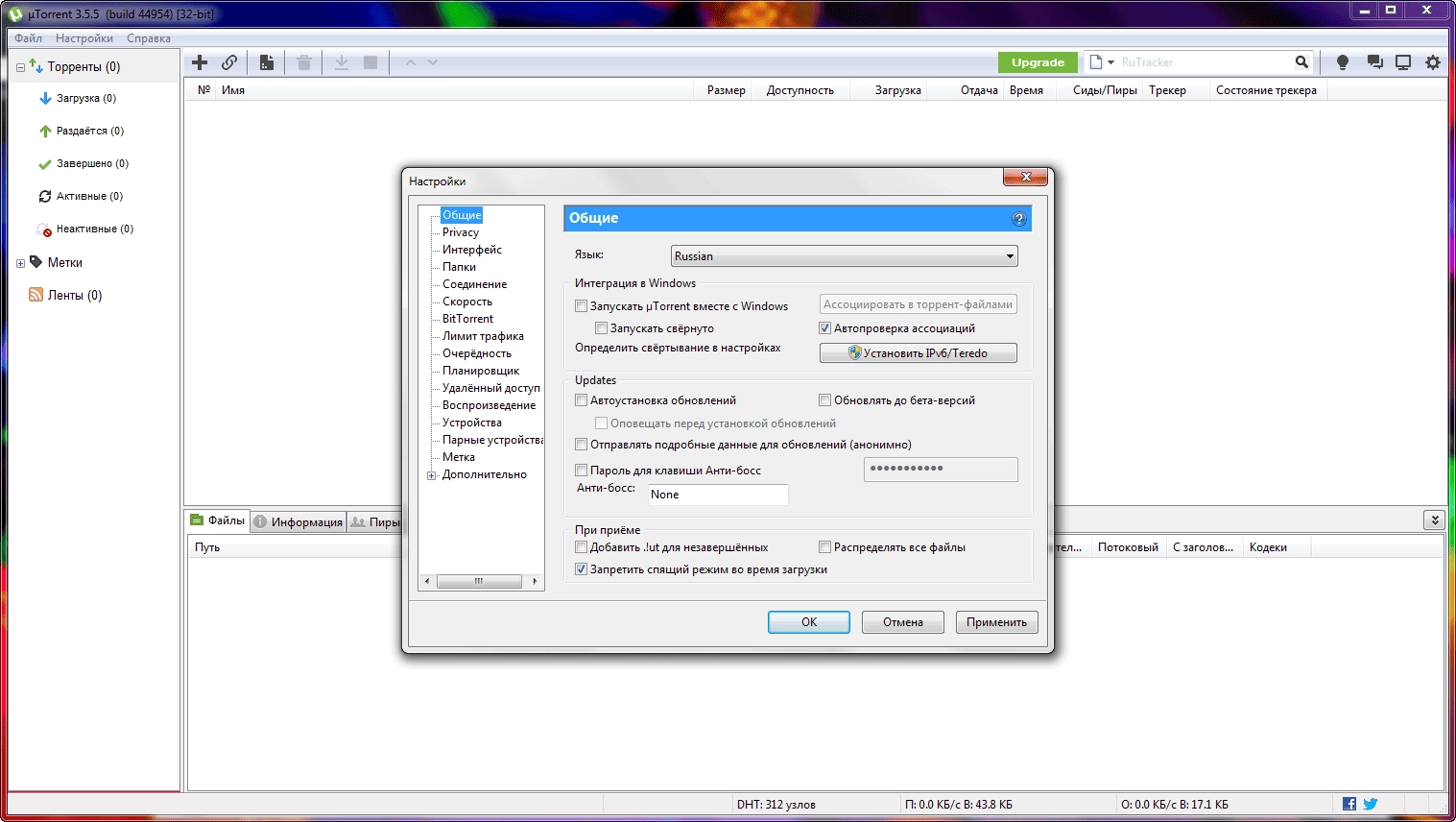Open the Настройки menu
1456x822 pixels.
click(84, 38)
